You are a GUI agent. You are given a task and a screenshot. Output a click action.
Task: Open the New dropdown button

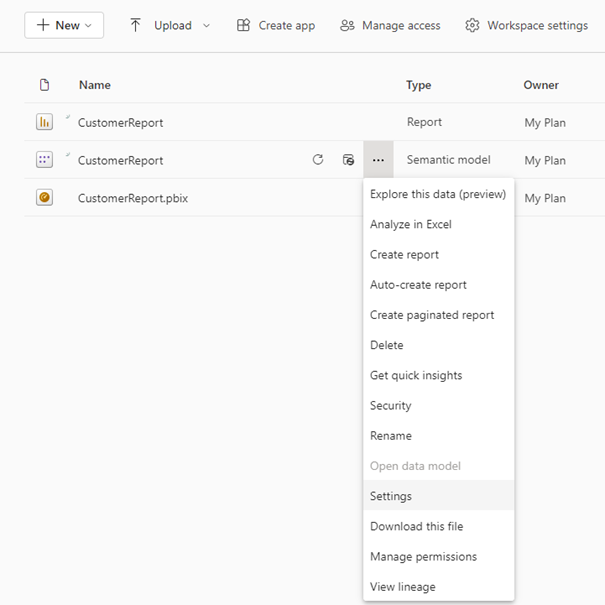click(64, 25)
